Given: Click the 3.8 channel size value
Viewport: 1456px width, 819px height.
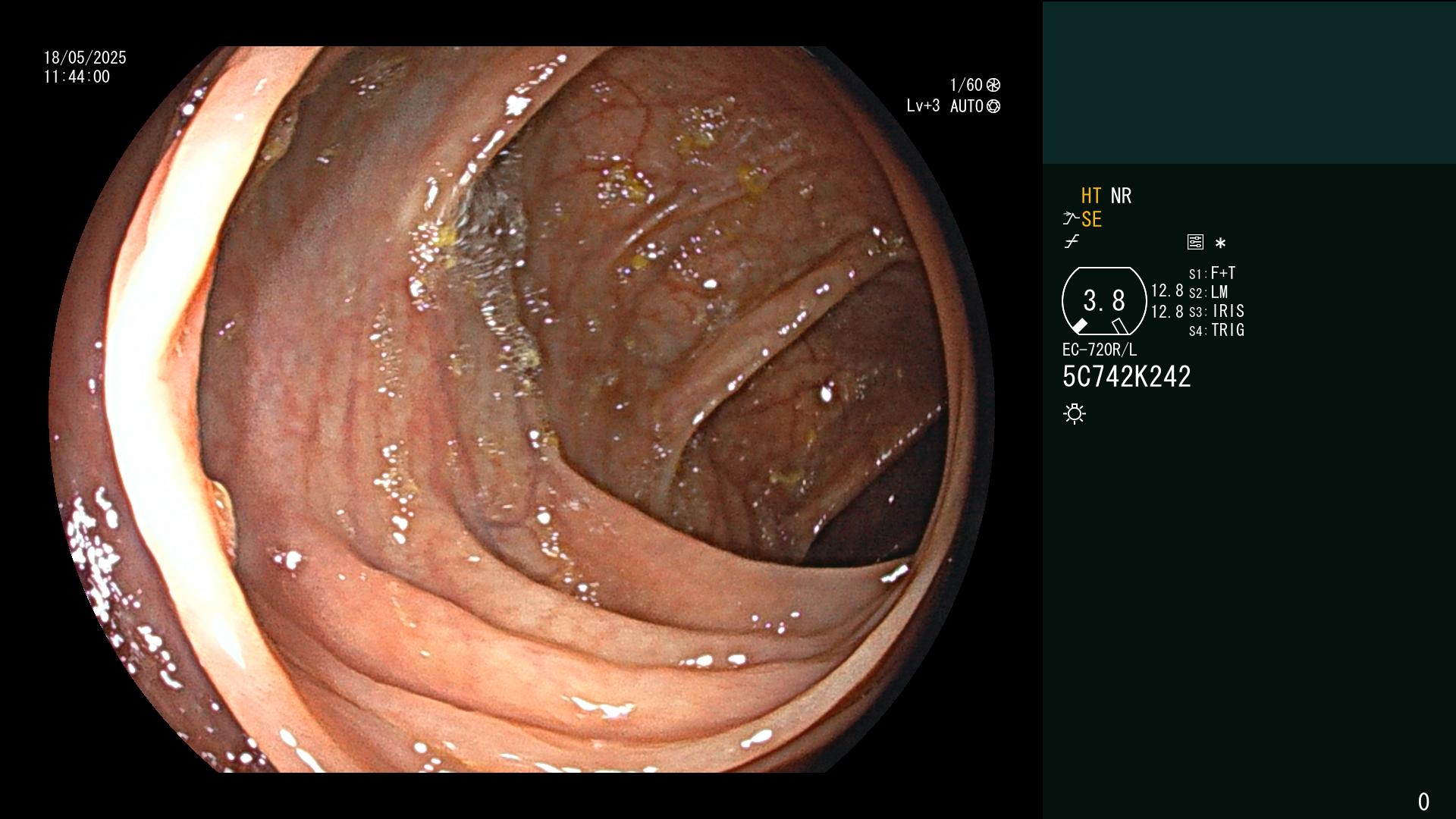Looking at the screenshot, I should click(1104, 300).
